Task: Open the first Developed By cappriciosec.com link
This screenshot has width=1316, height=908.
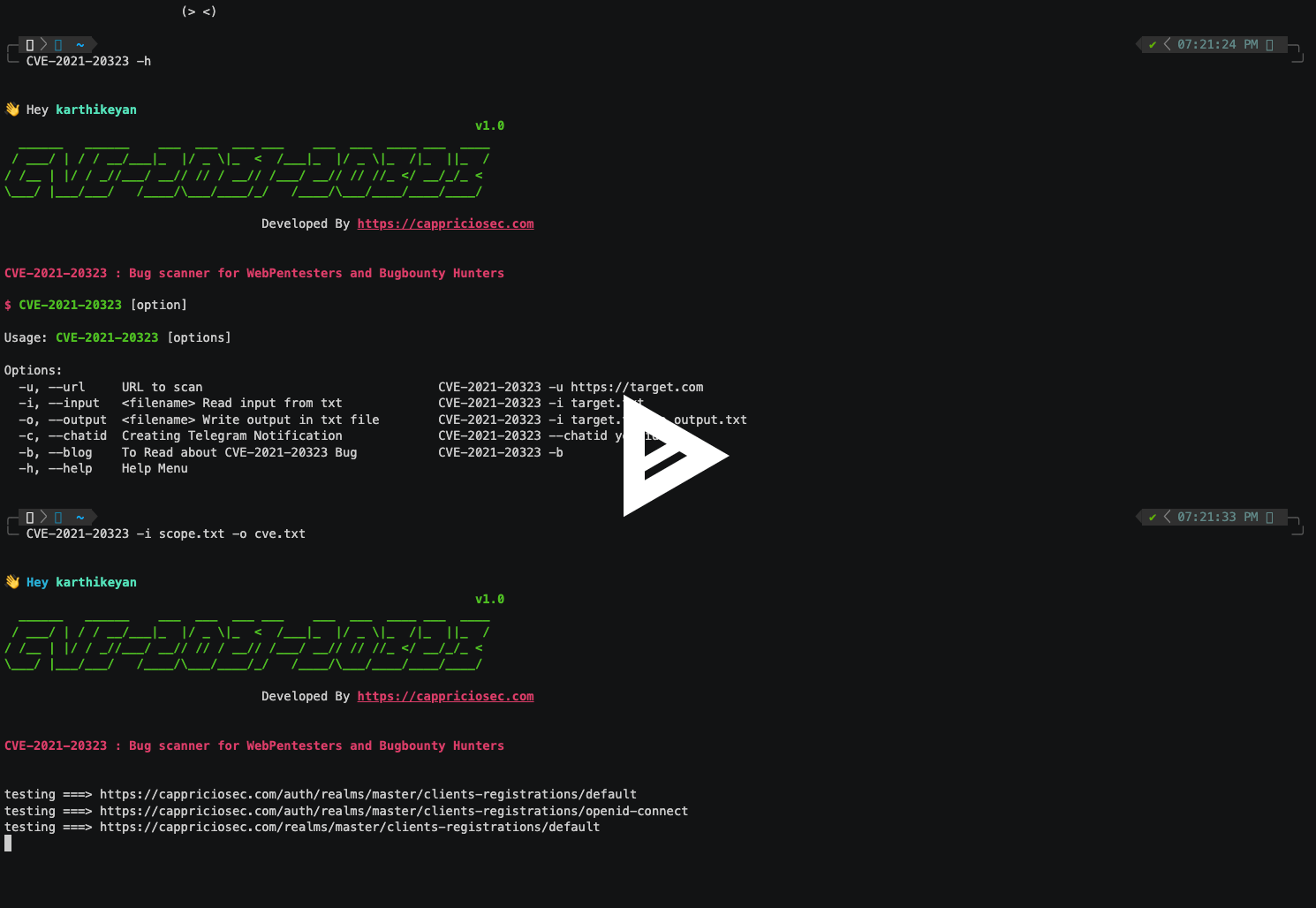Action: click(x=445, y=223)
